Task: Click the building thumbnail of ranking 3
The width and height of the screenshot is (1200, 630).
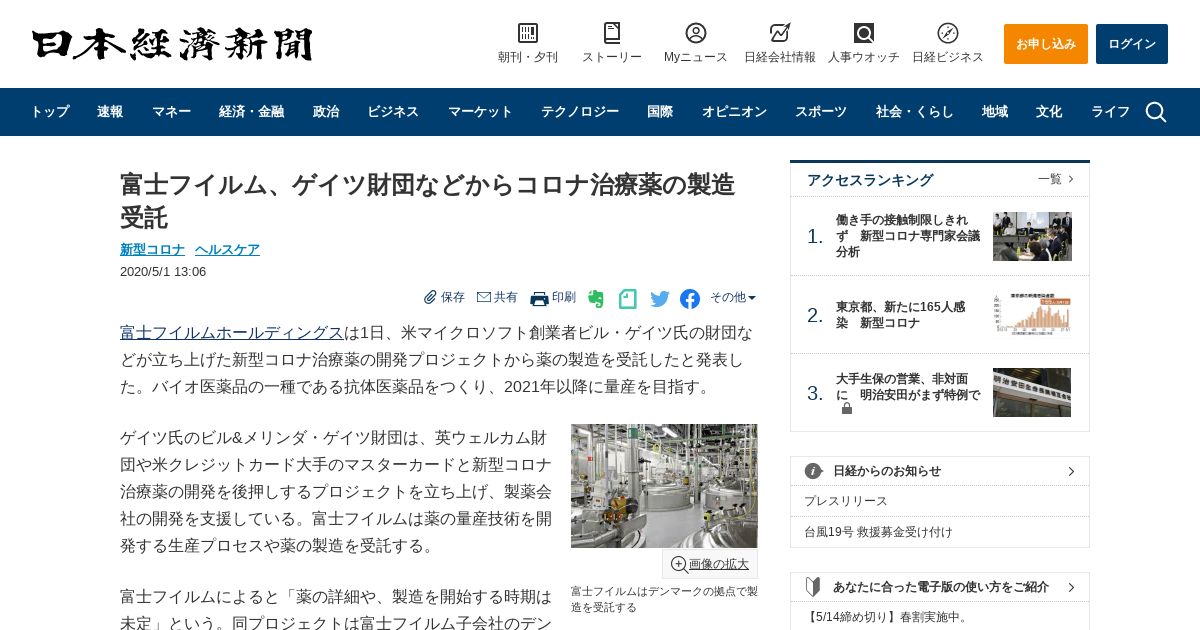Action: point(1032,392)
